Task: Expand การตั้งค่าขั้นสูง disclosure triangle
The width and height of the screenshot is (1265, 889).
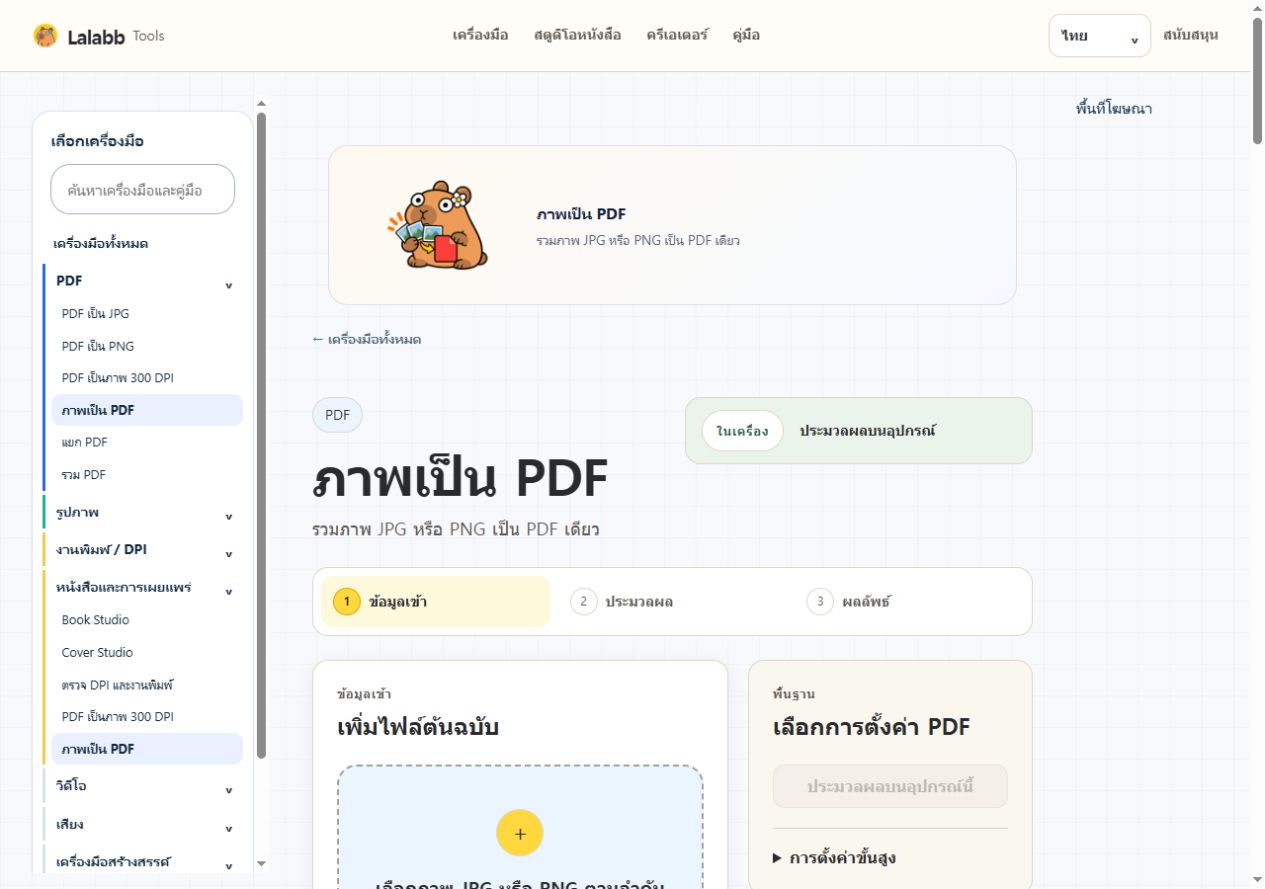Action: pos(777,858)
